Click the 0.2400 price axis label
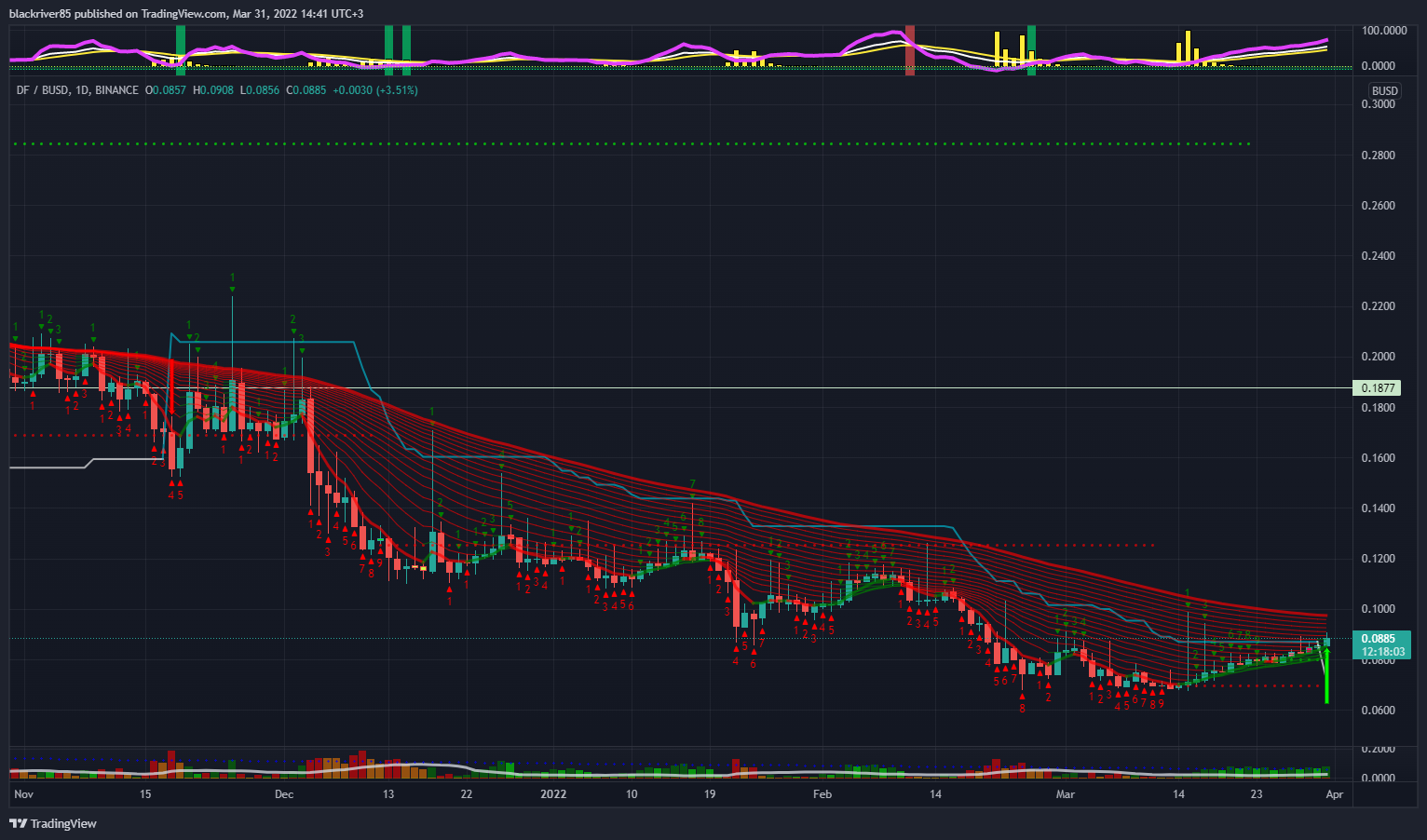Viewport: 1427px width, 840px height. tap(1379, 256)
